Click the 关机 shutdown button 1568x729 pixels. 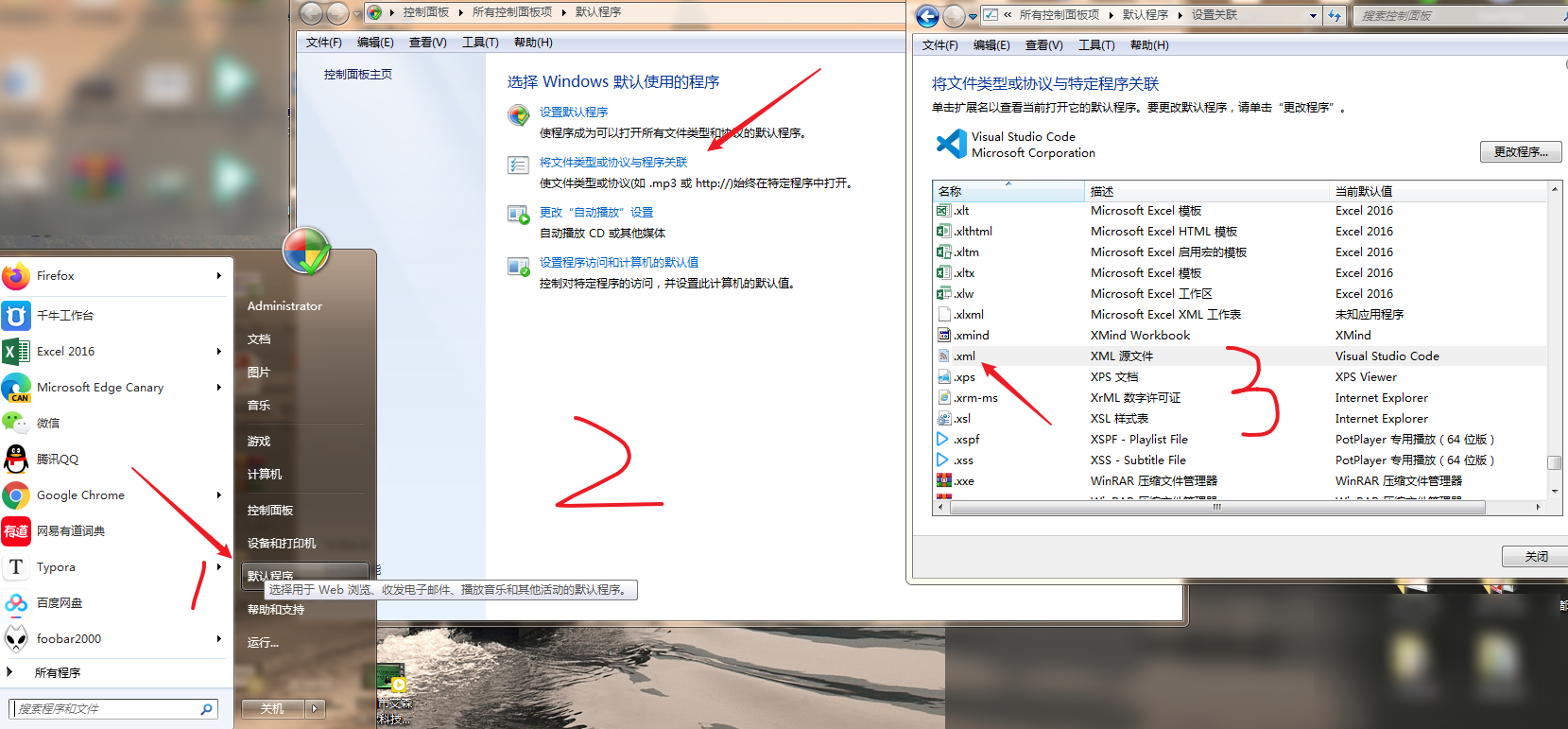point(272,708)
